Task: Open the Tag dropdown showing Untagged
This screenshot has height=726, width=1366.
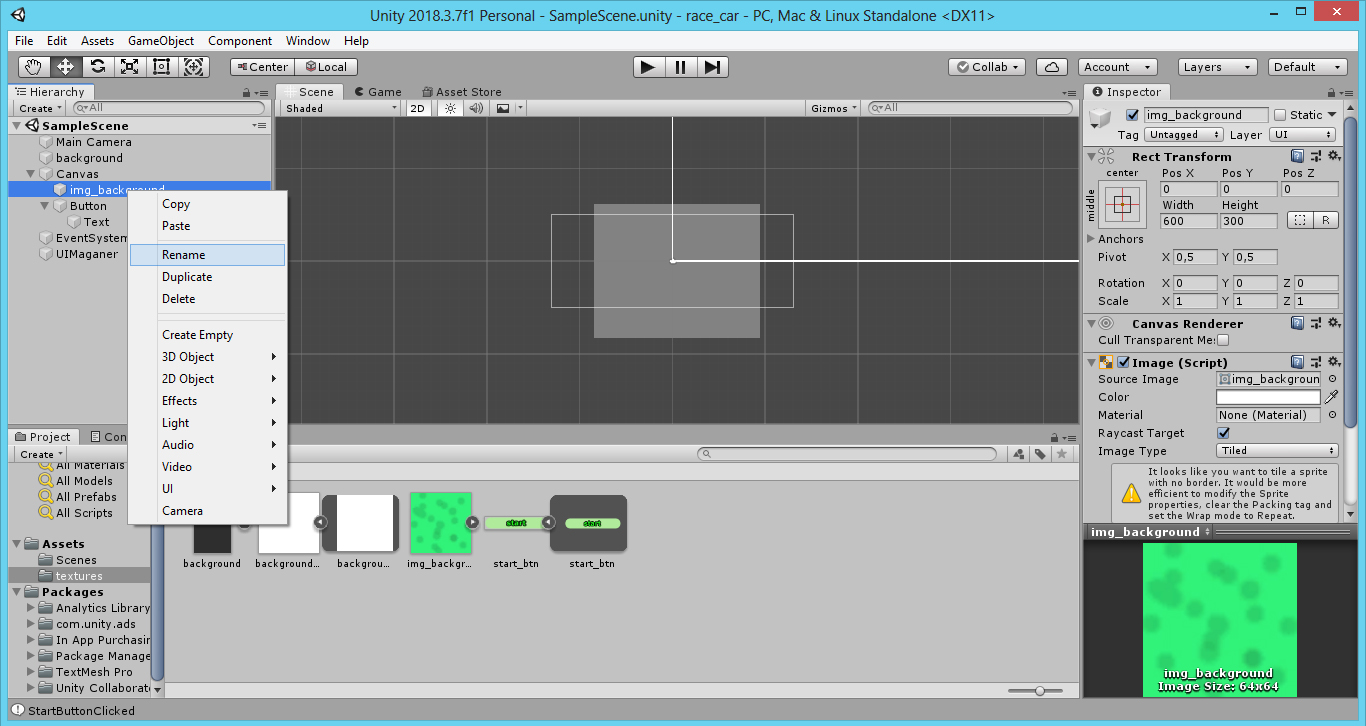Action: [x=1184, y=135]
